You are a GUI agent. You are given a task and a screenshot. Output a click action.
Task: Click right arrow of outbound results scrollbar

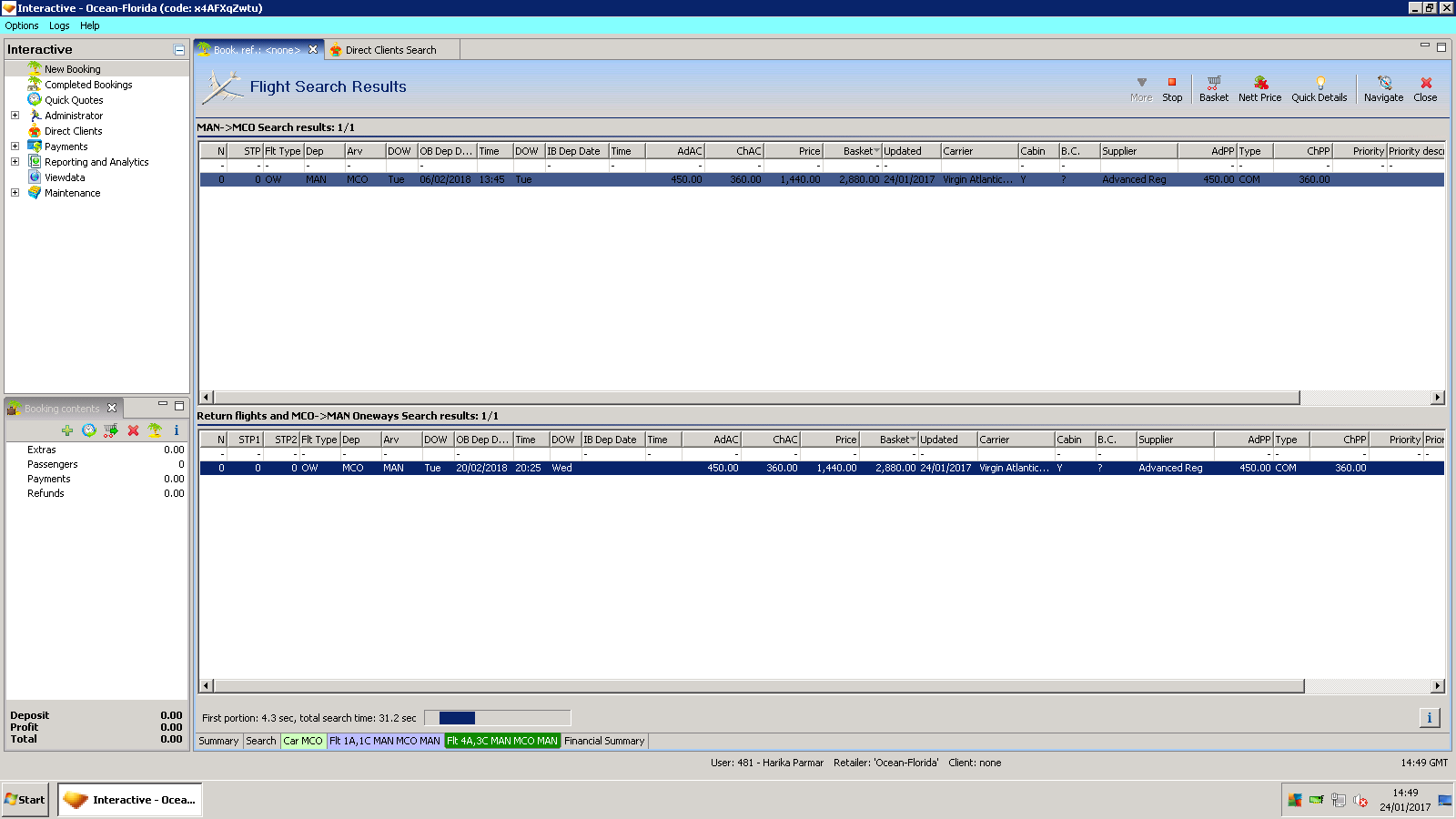tap(1438, 398)
